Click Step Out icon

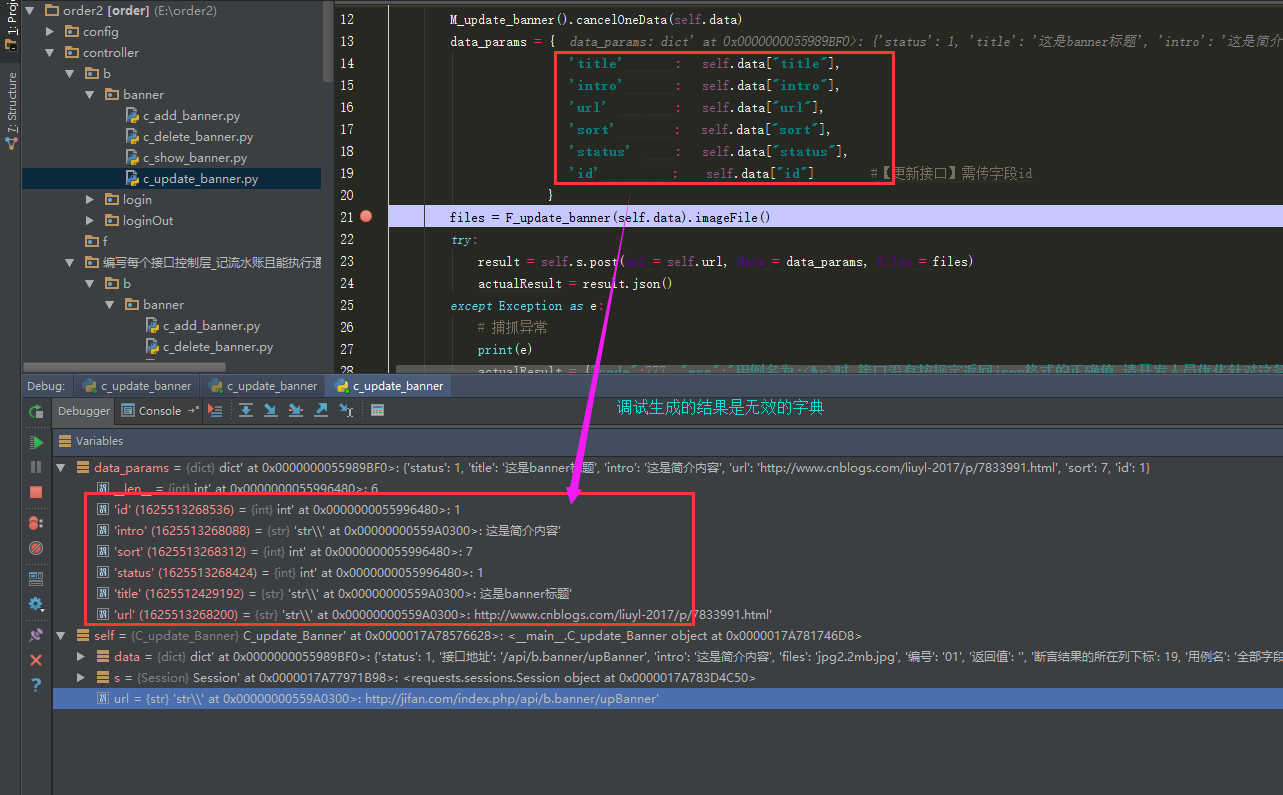[321, 410]
